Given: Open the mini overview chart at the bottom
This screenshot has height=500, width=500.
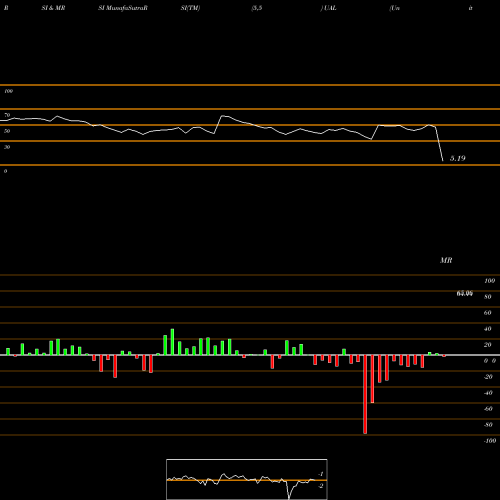Looking at the screenshot, I should (x=247, y=479).
